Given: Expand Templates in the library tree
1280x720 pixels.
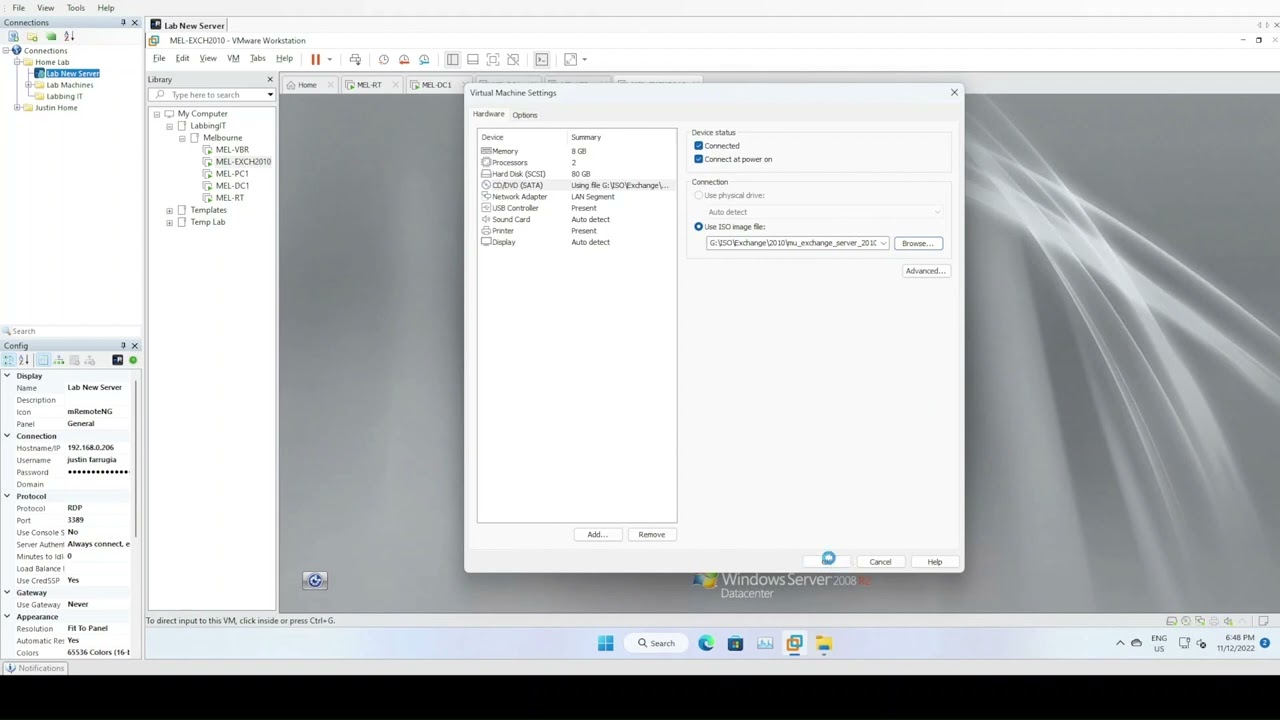Looking at the screenshot, I should (x=170, y=210).
